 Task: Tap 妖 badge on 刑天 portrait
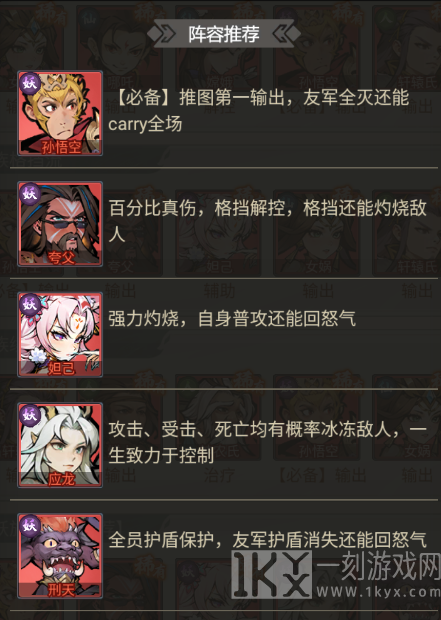coord(30,526)
